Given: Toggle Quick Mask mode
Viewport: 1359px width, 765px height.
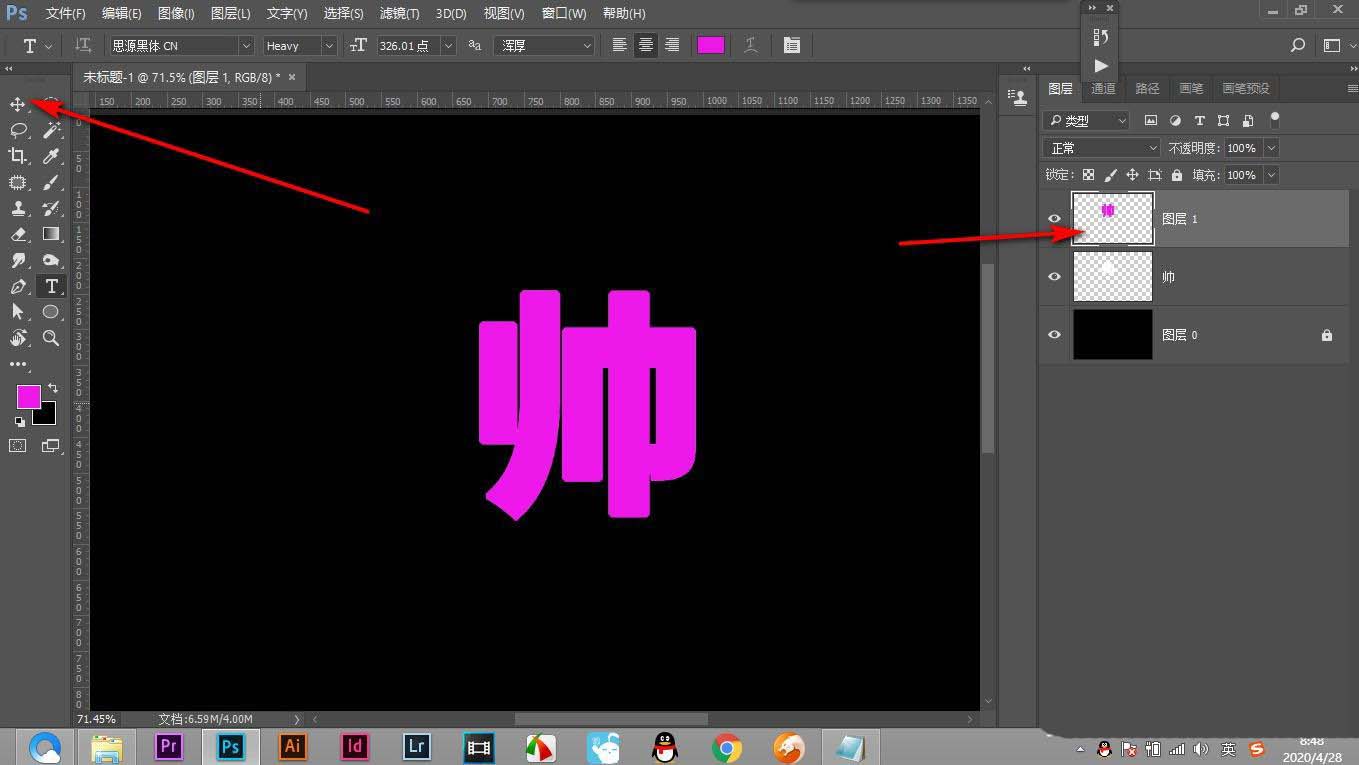Looking at the screenshot, I should pyautogui.click(x=18, y=445).
